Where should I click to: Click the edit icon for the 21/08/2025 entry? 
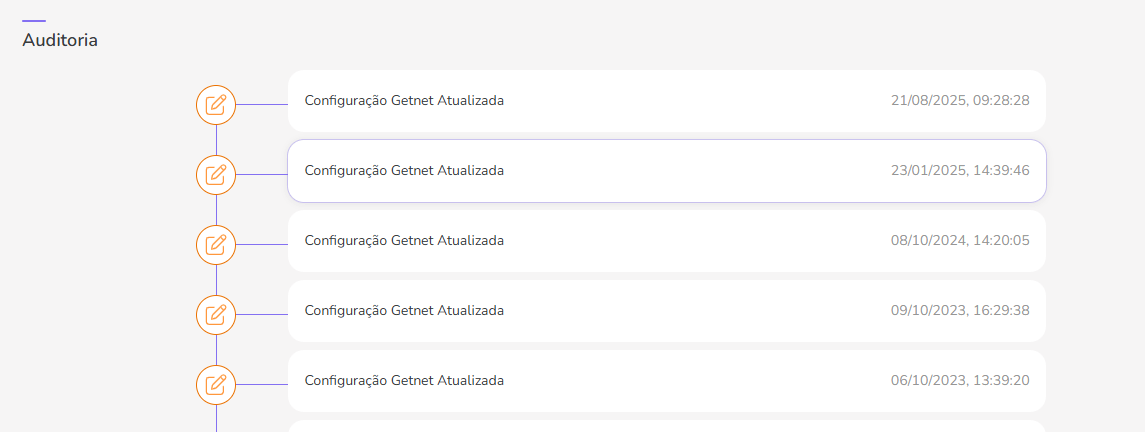215,104
